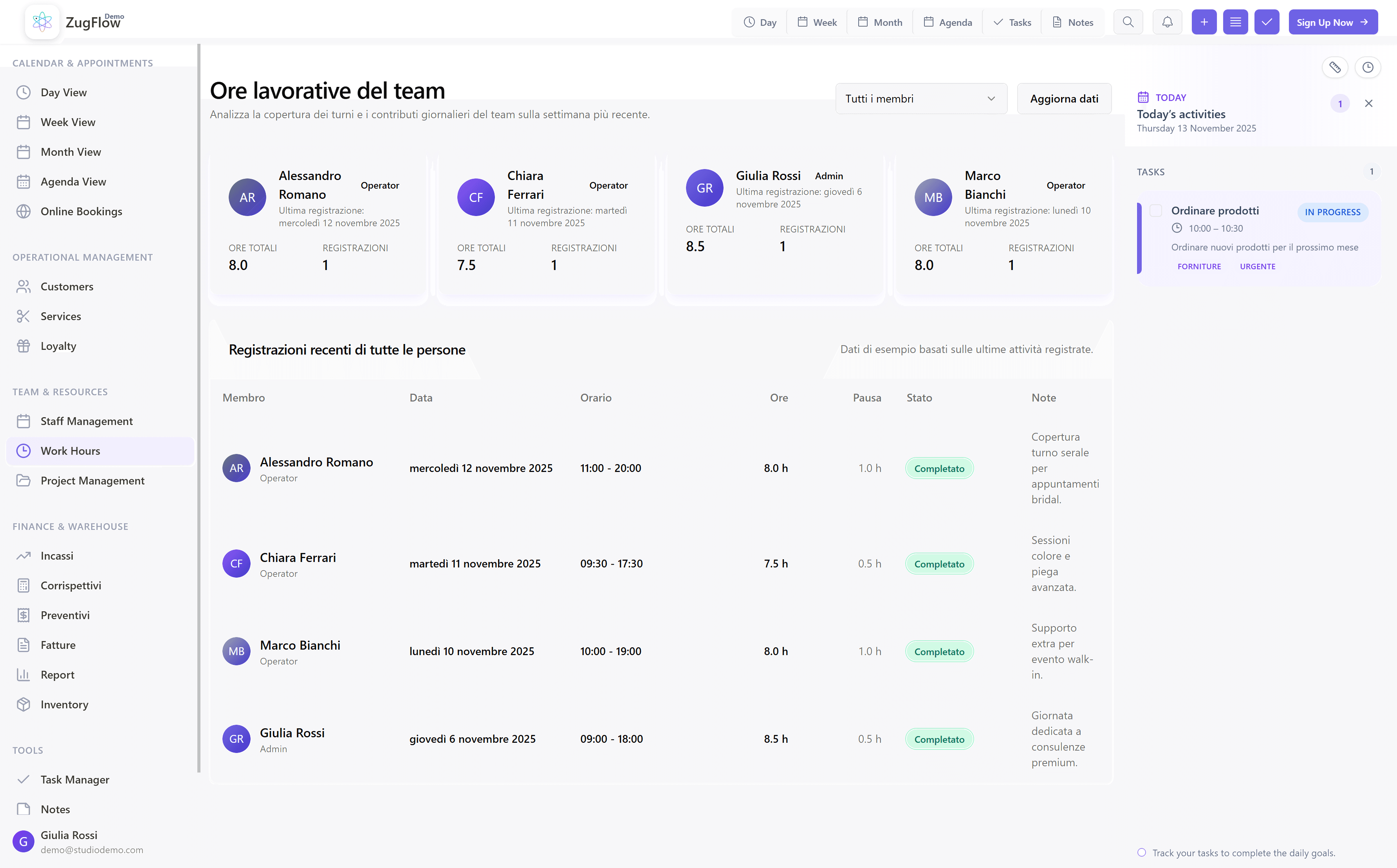Click the search magnifier icon in the top bar
1397x868 pixels.
click(x=1128, y=22)
